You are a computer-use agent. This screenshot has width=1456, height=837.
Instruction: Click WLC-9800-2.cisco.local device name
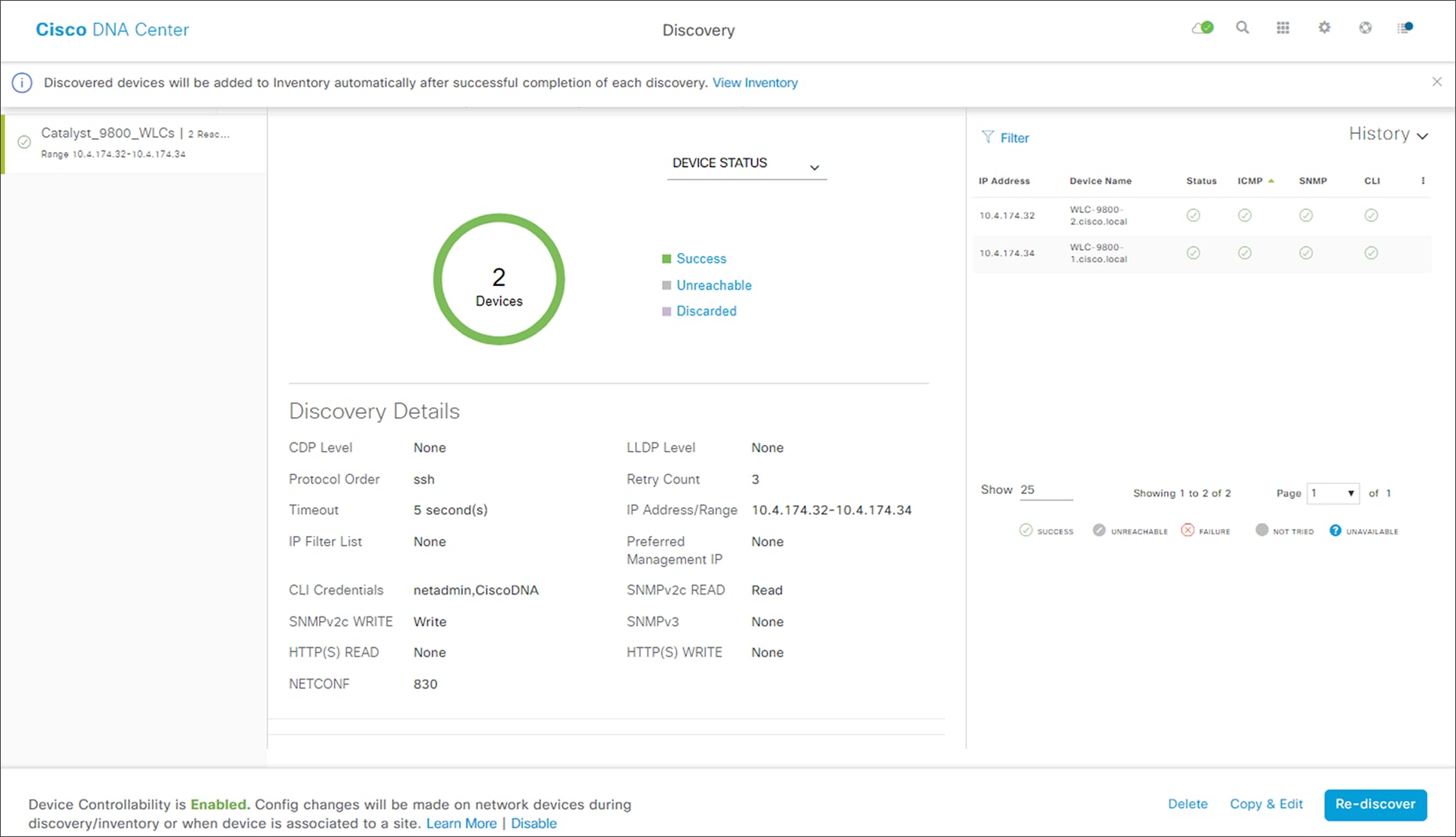click(1099, 215)
